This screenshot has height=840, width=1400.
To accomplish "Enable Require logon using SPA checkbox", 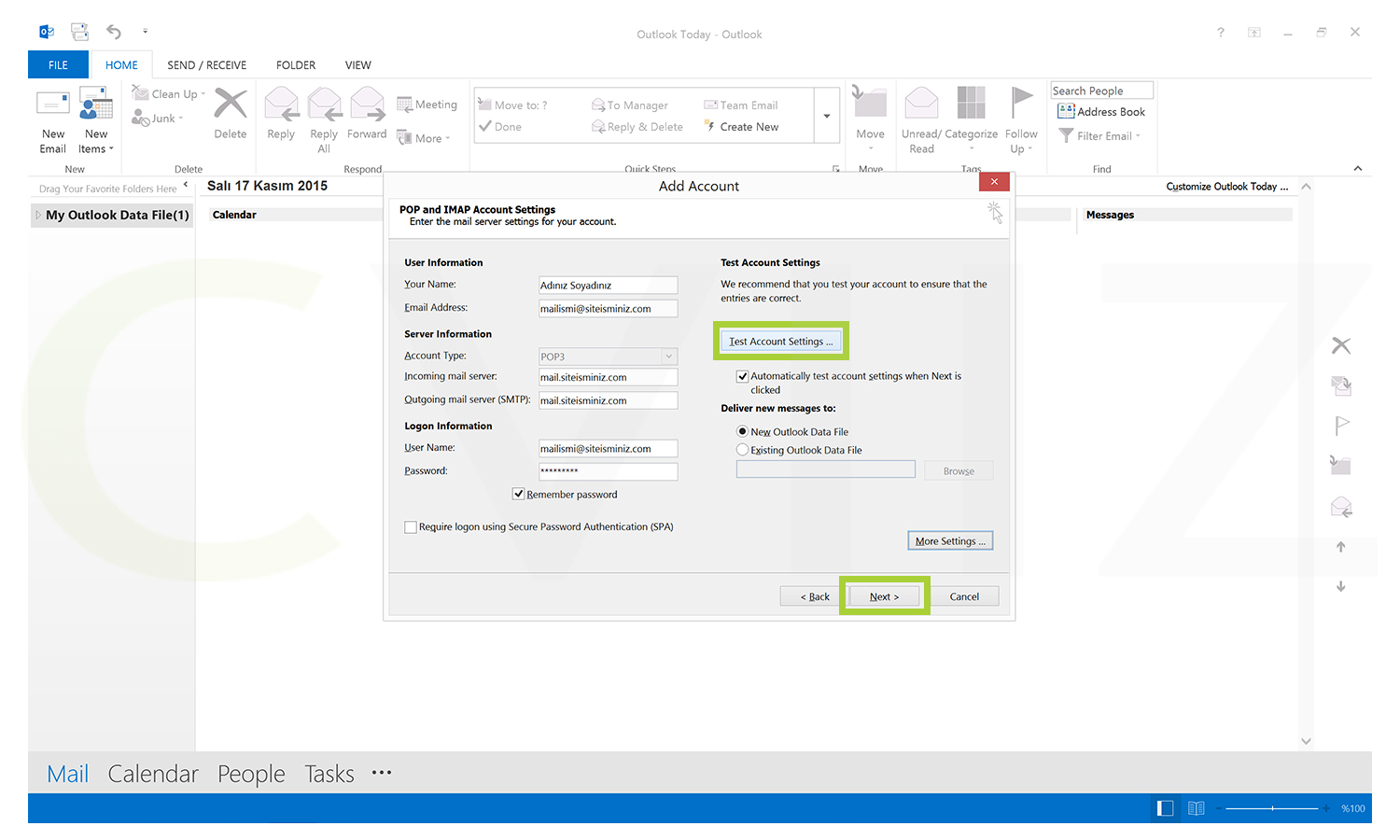I will tap(411, 527).
